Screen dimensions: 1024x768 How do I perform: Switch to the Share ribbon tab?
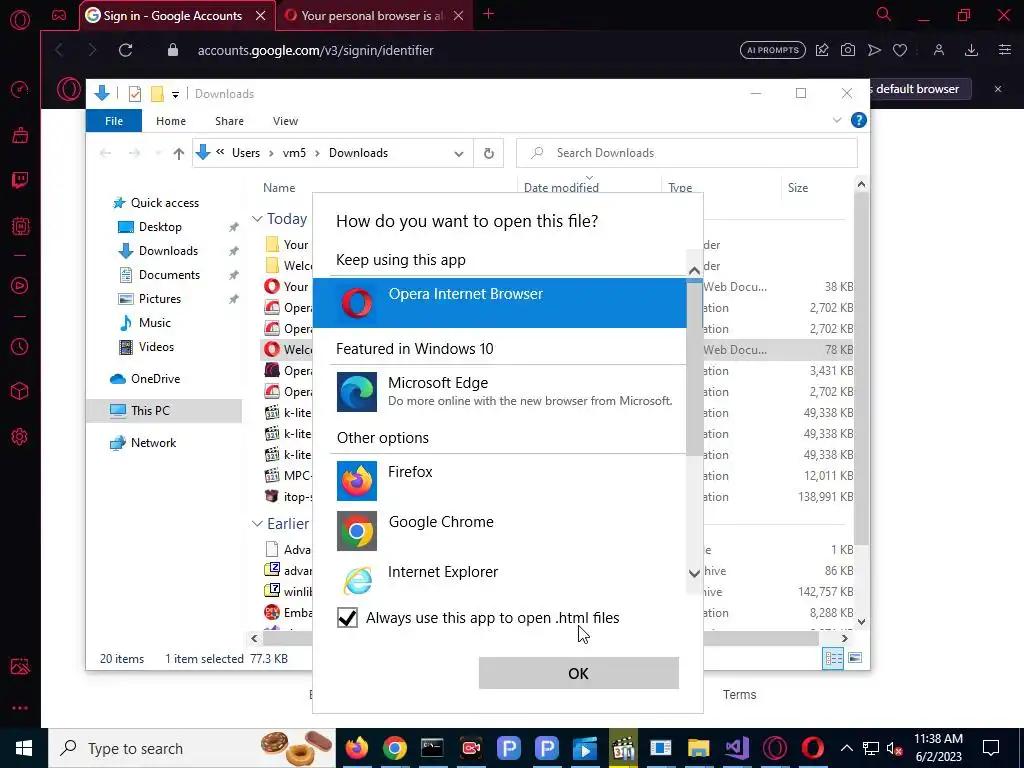click(229, 121)
